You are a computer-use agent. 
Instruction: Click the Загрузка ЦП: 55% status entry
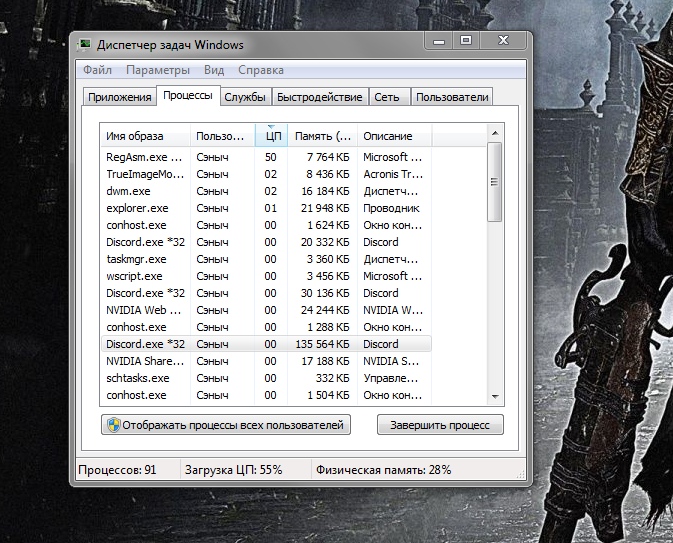click(233, 470)
